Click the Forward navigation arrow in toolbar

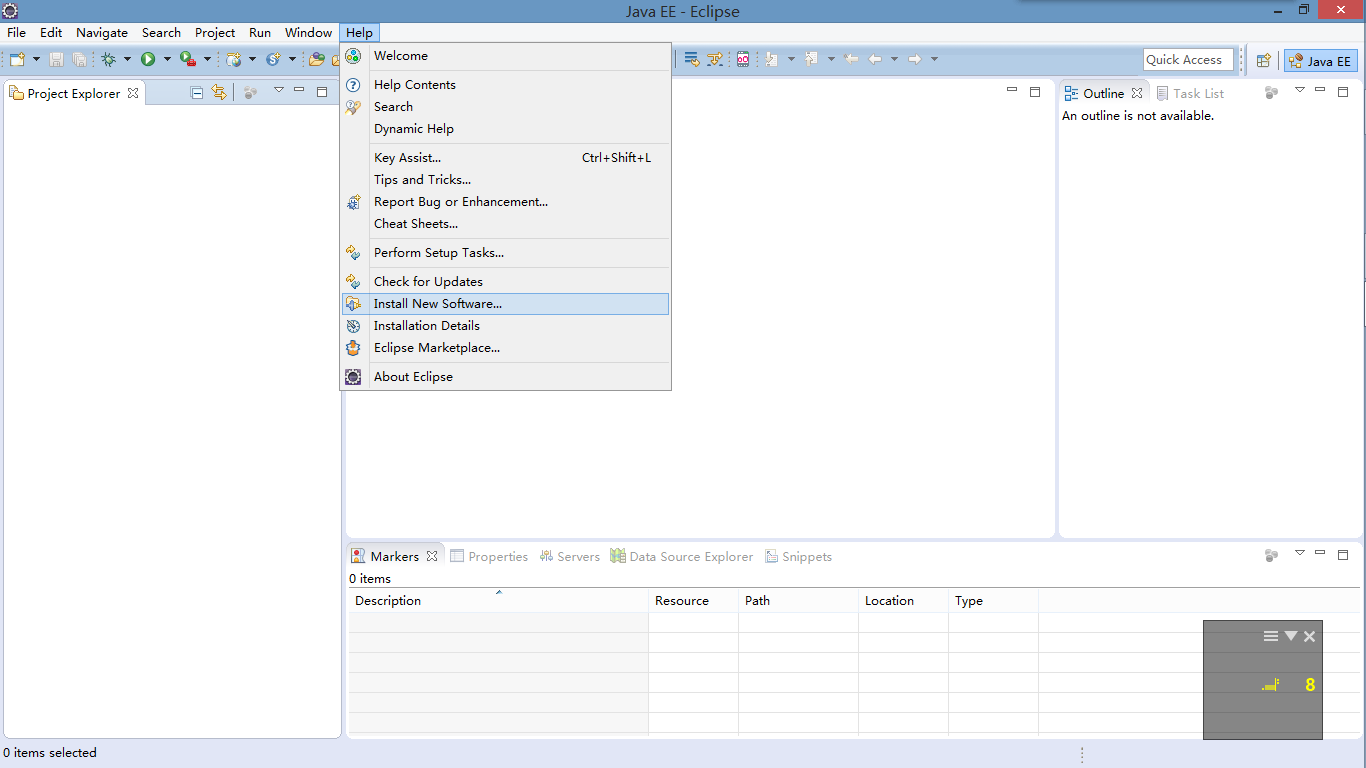tap(915, 59)
